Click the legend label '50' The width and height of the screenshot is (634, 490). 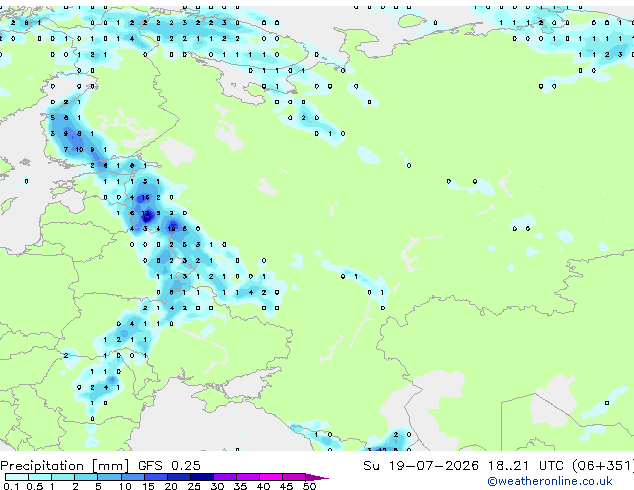coord(309,486)
